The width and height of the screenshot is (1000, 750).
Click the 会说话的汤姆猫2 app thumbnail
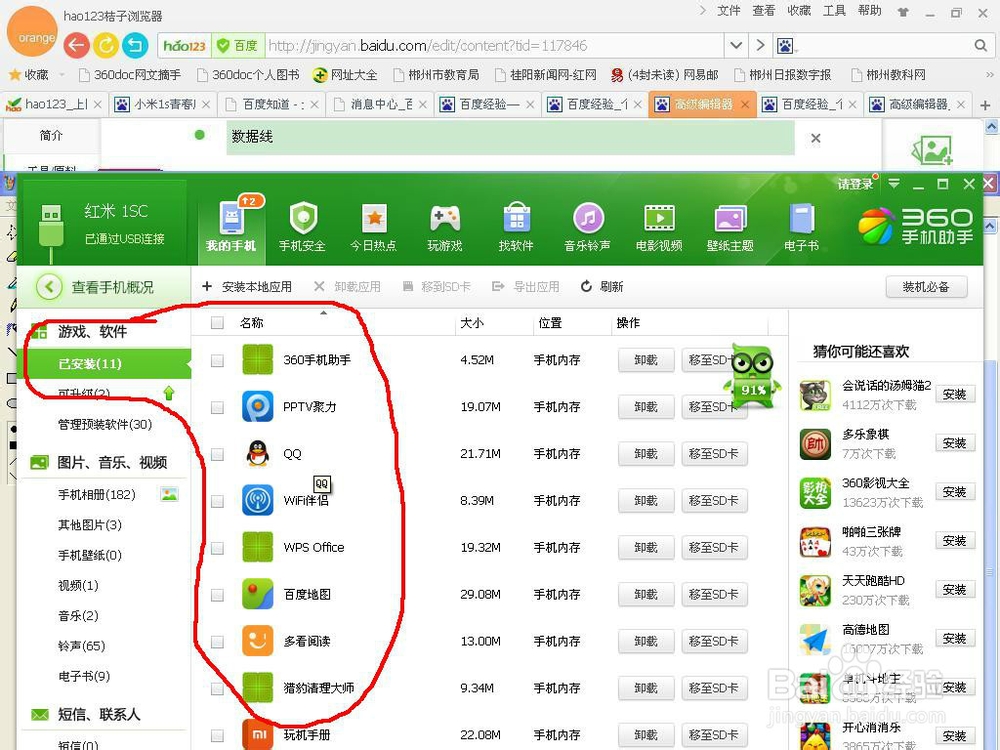(x=815, y=395)
